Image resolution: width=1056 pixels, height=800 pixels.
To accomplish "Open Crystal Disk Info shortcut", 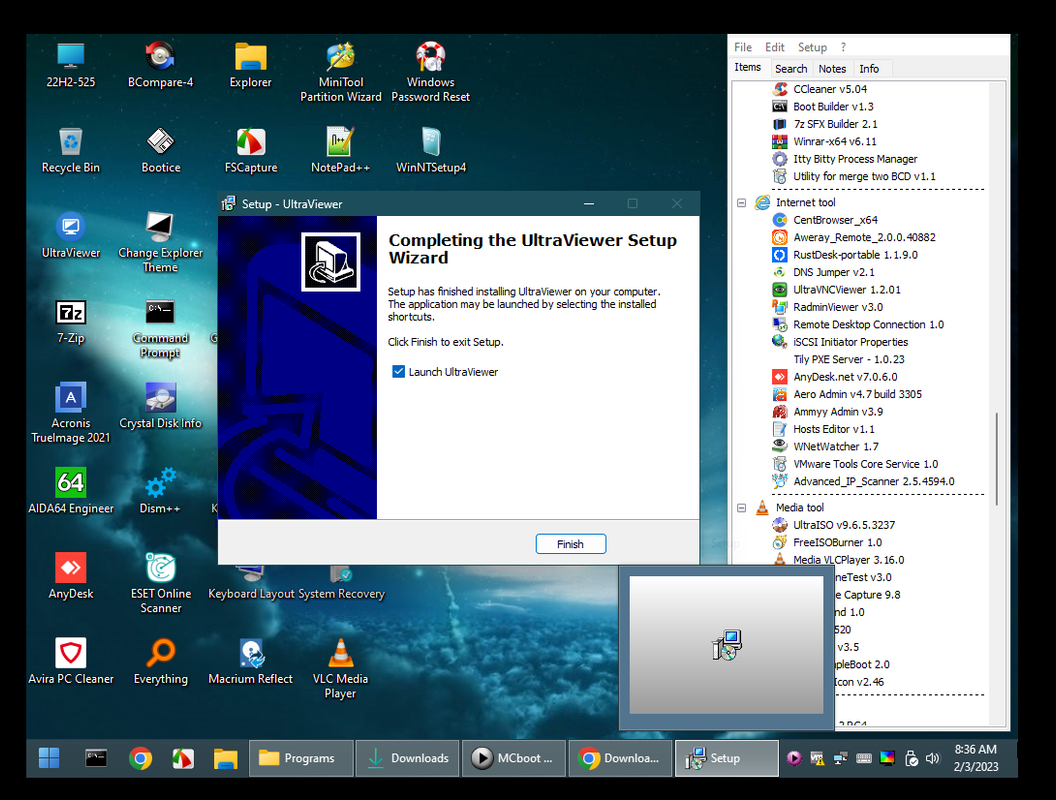I will click(x=160, y=406).
